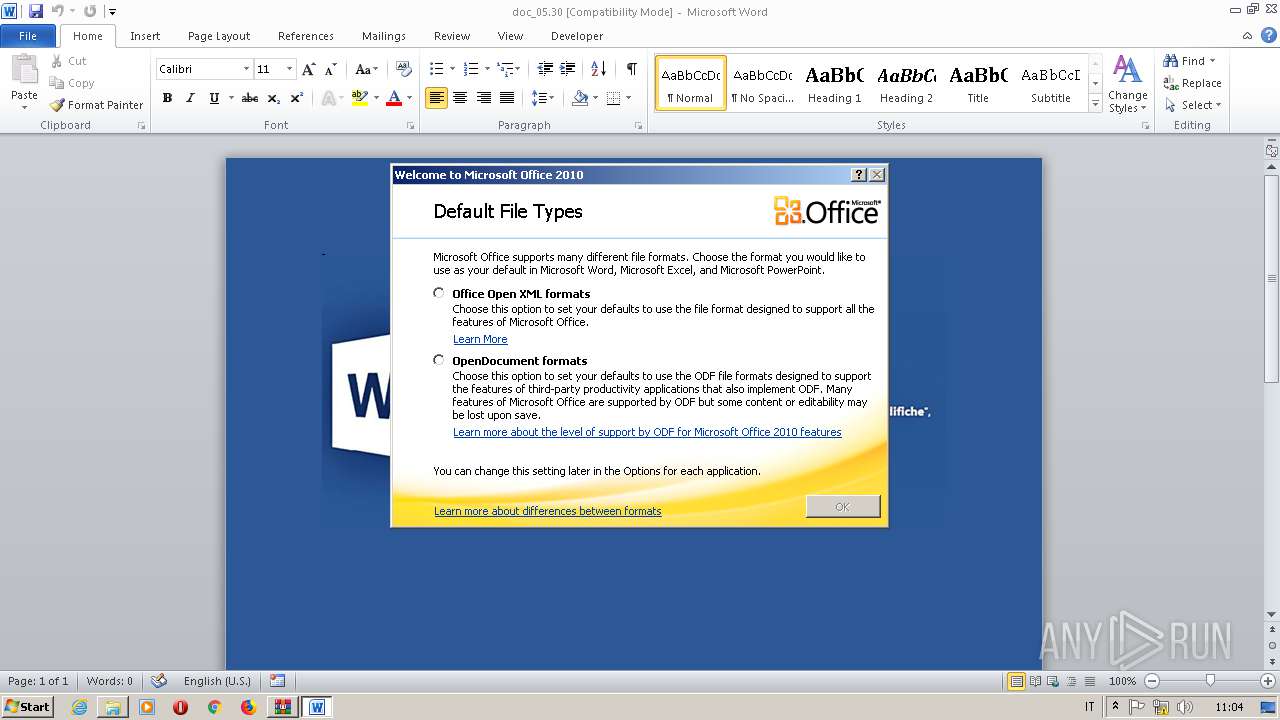
Task: Click the Help question mark icon
Action: pos(1267,36)
